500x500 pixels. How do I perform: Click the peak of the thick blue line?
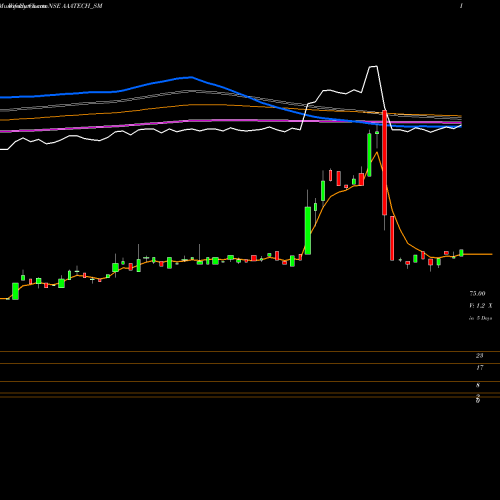tap(191, 77)
